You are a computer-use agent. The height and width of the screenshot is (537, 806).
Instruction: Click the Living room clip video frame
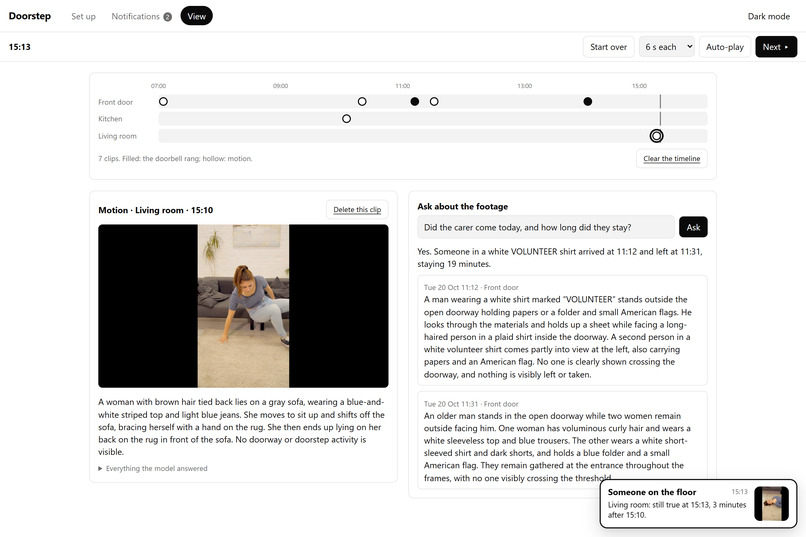coord(243,306)
